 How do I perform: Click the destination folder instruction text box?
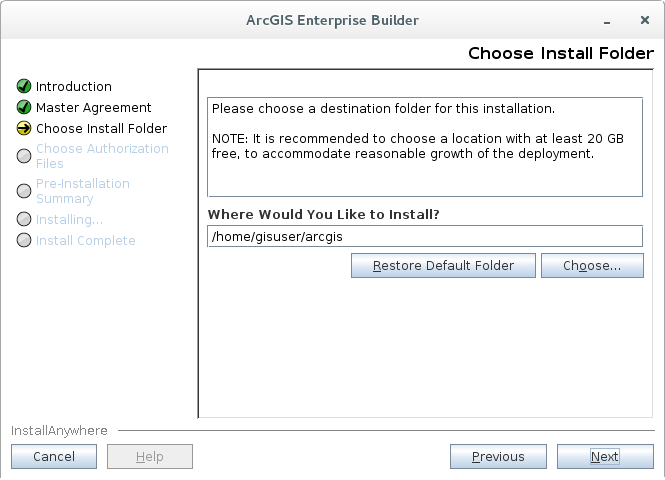tap(424, 147)
